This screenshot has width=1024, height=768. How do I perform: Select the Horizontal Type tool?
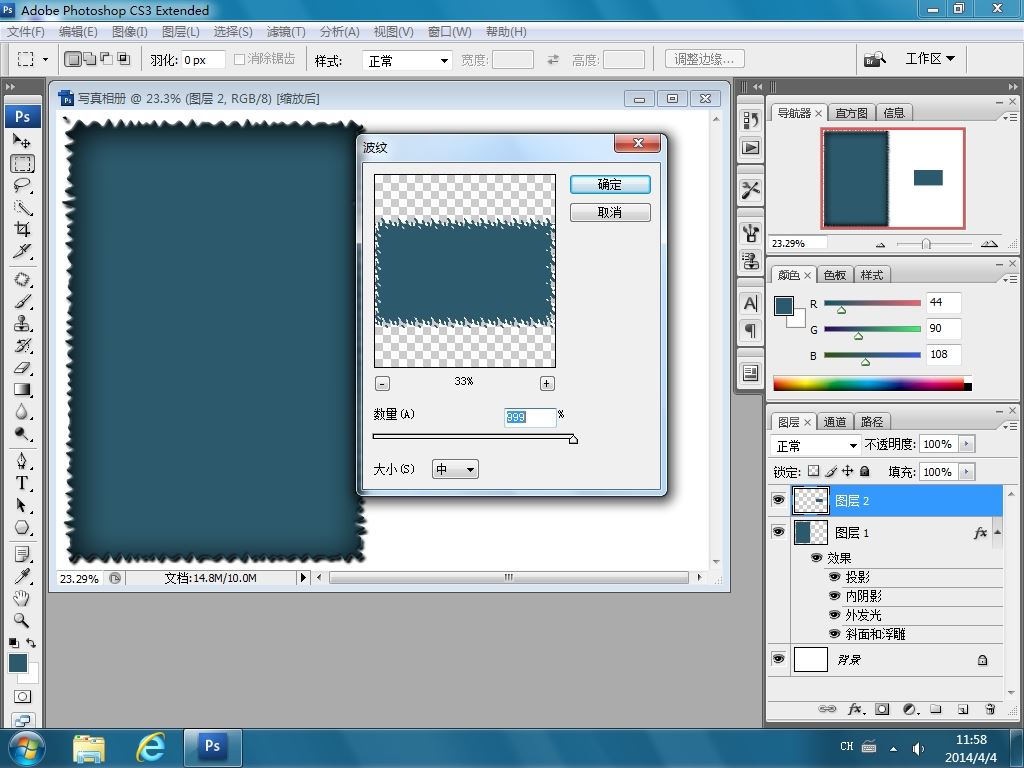pyautogui.click(x=22, y=483)
